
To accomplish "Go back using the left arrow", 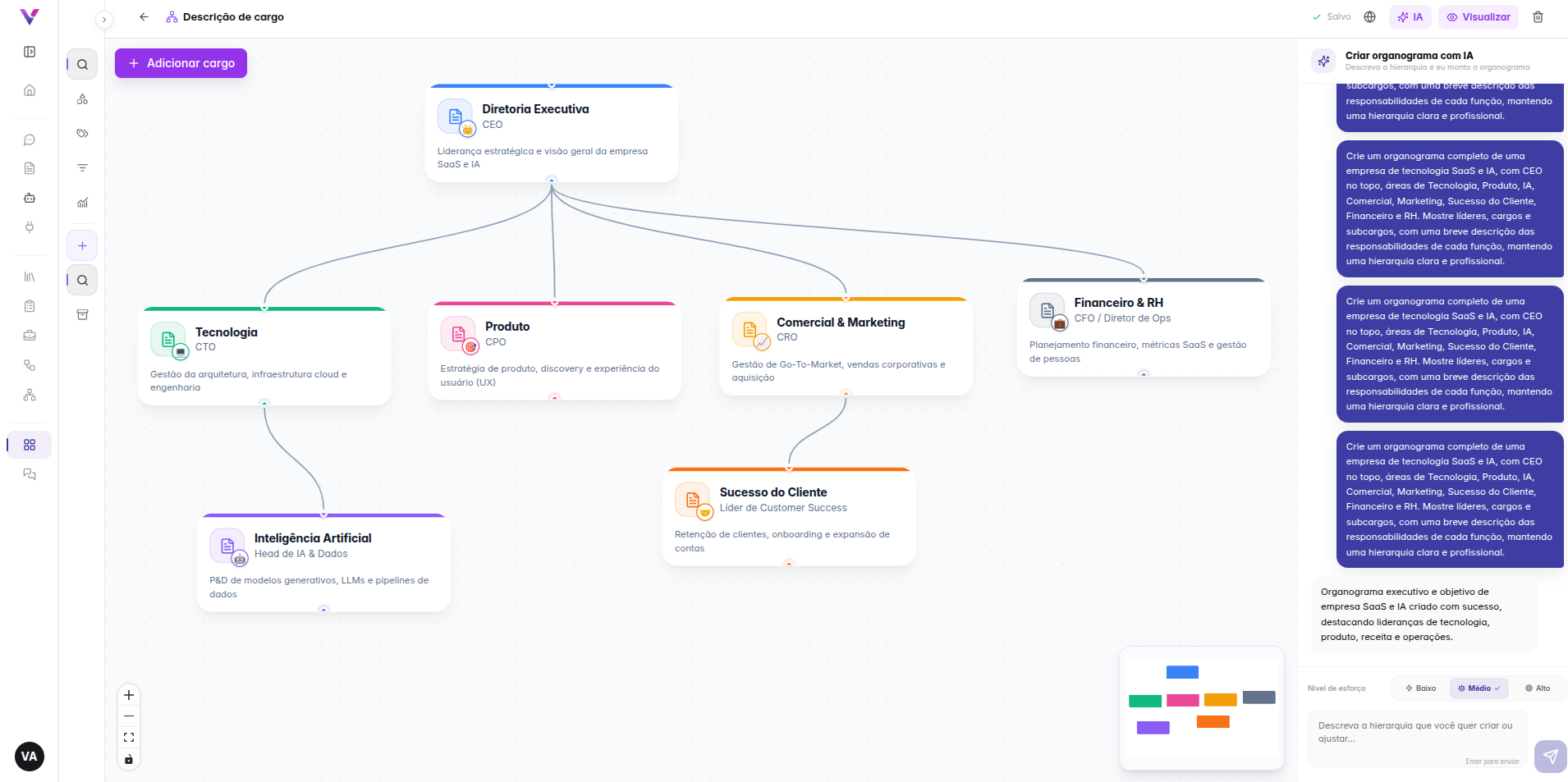I will [144, 17].
